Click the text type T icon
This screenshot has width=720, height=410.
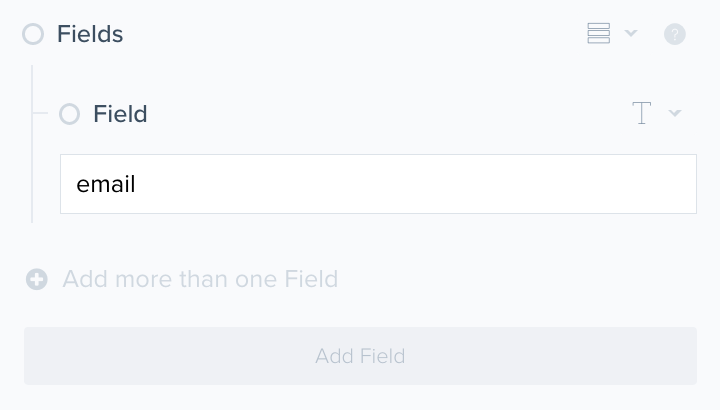tap(642, 114)
